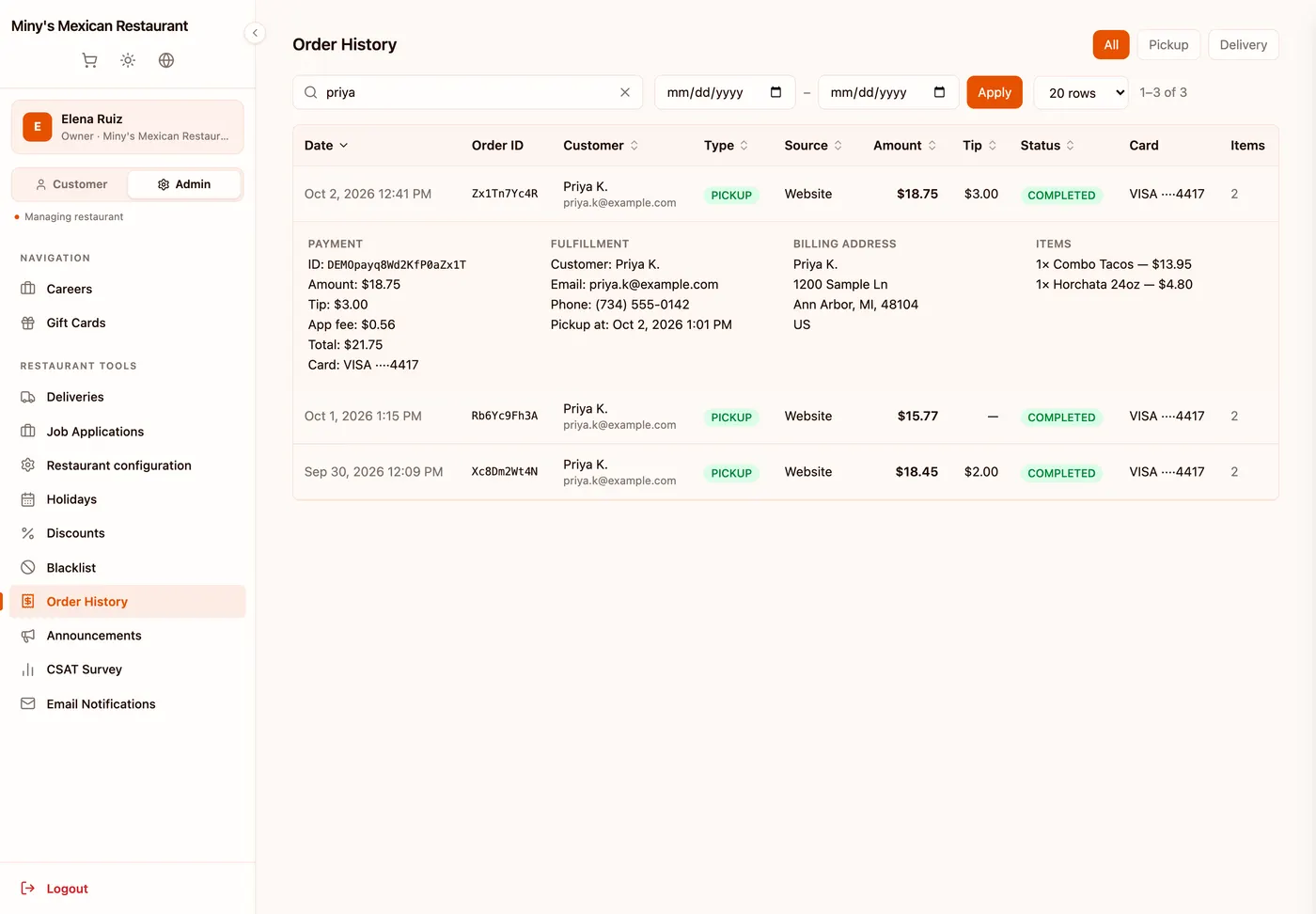Screen dimensions: 1316x914
Task: Go to Deliveries tool
Action: coord(128,397)
